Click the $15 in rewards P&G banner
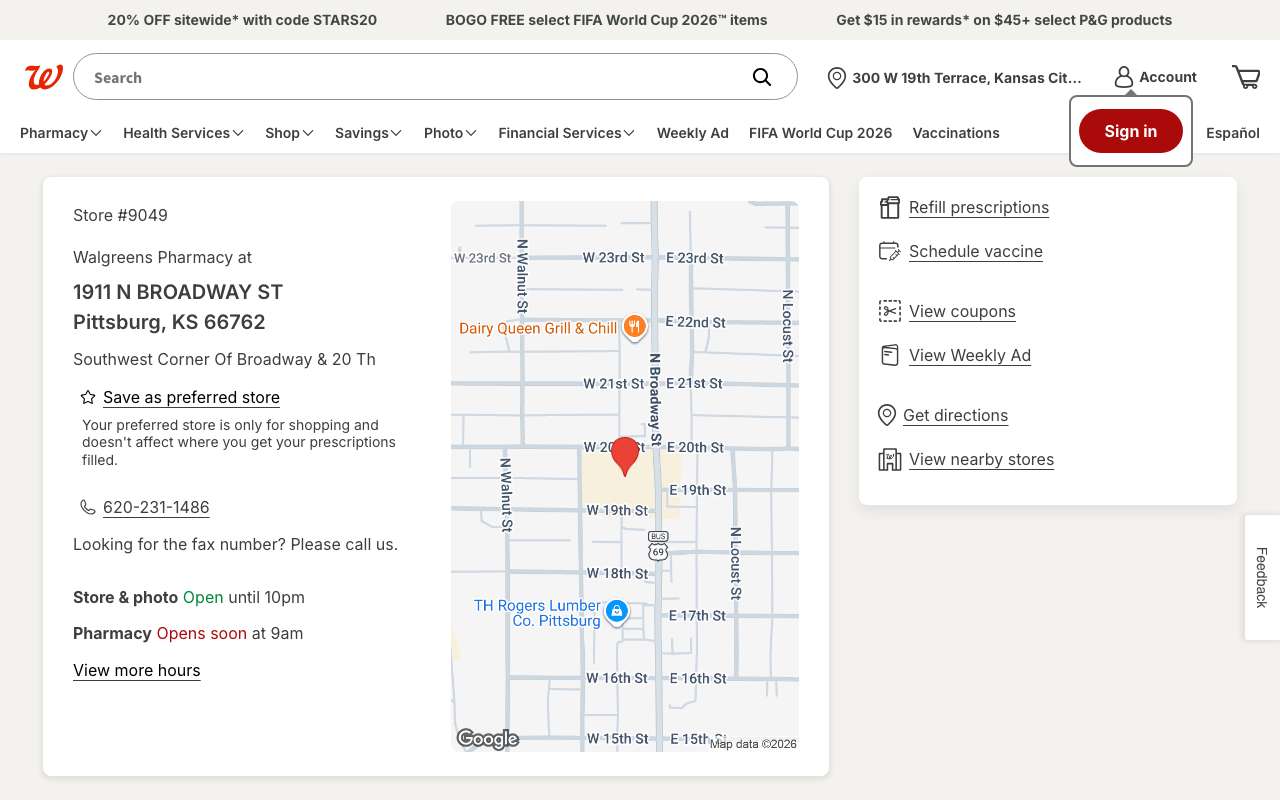This screenshot has width=1280, height=800. 1004,20
